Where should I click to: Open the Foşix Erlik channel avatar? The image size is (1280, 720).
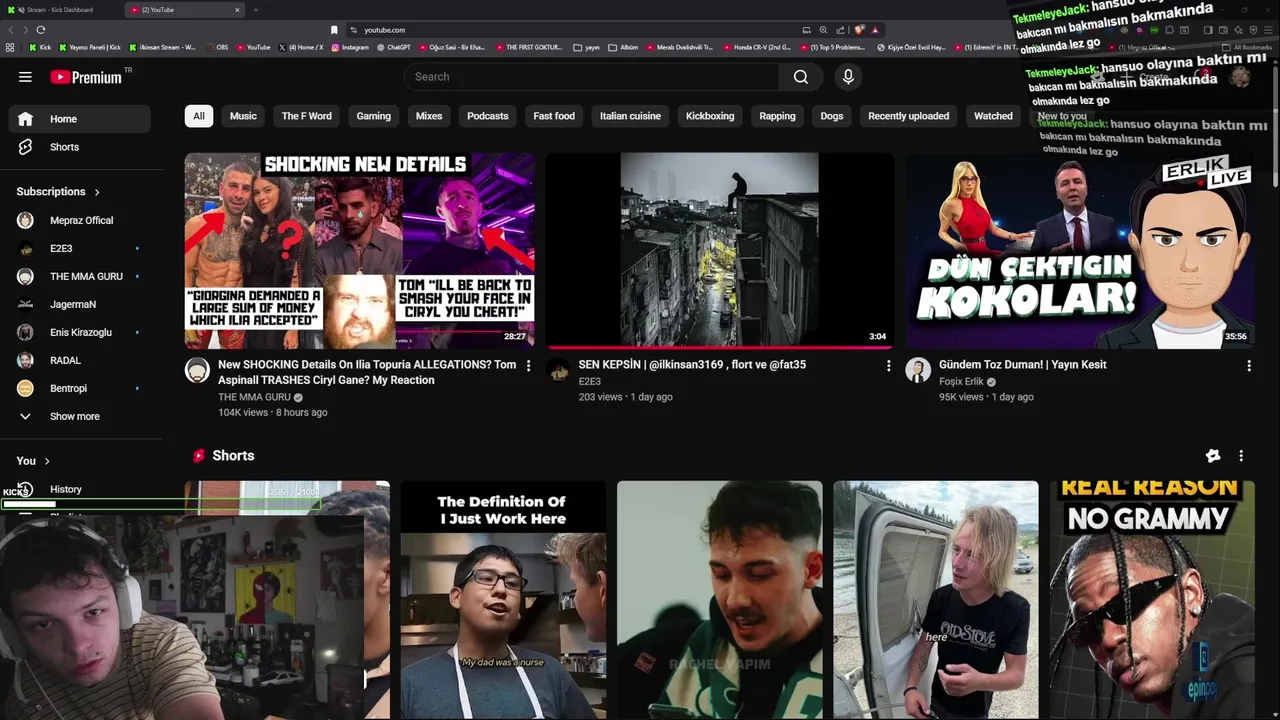(918, 370)
